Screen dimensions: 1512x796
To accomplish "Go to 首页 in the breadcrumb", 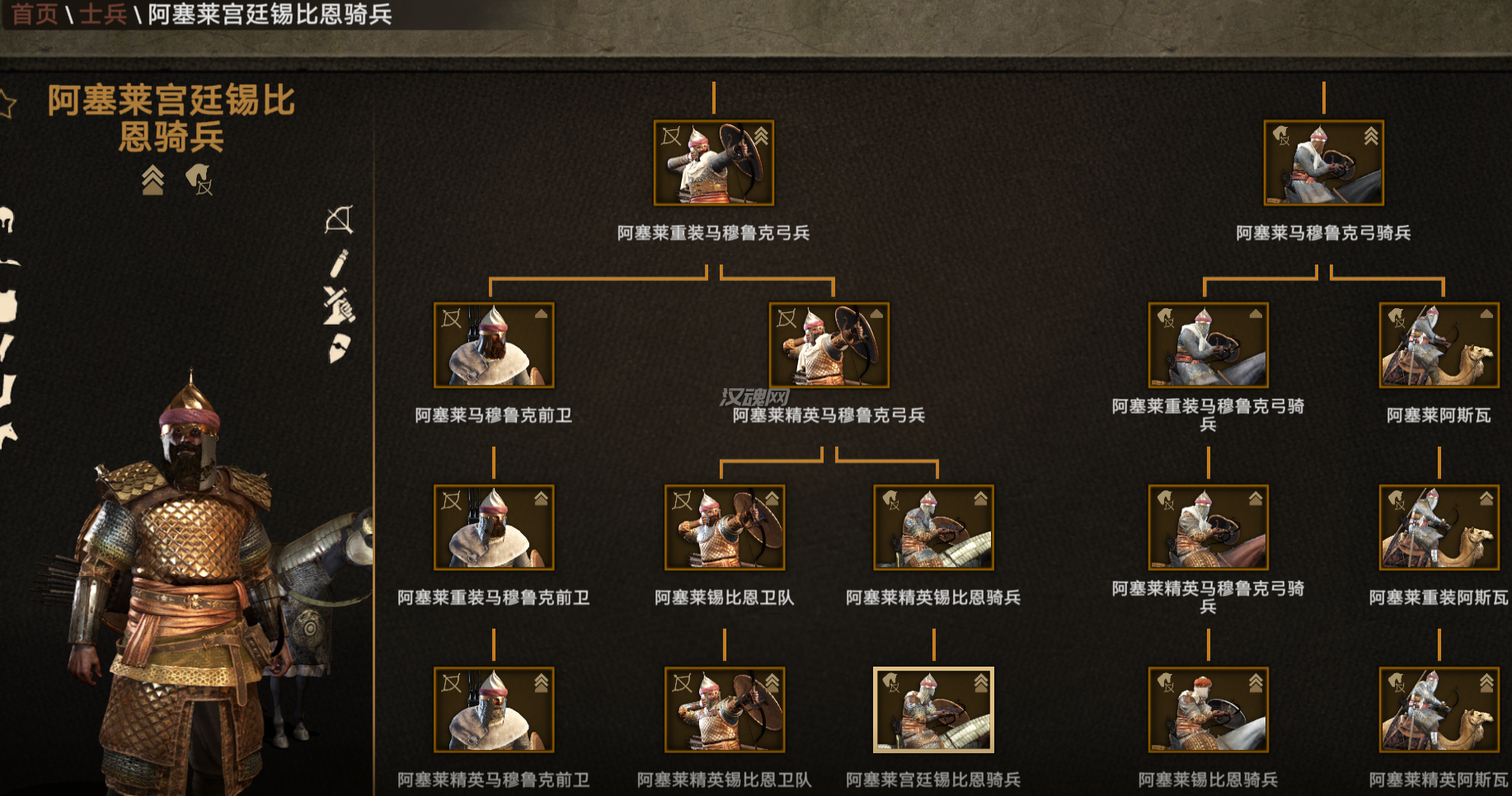I will [35, 14].
